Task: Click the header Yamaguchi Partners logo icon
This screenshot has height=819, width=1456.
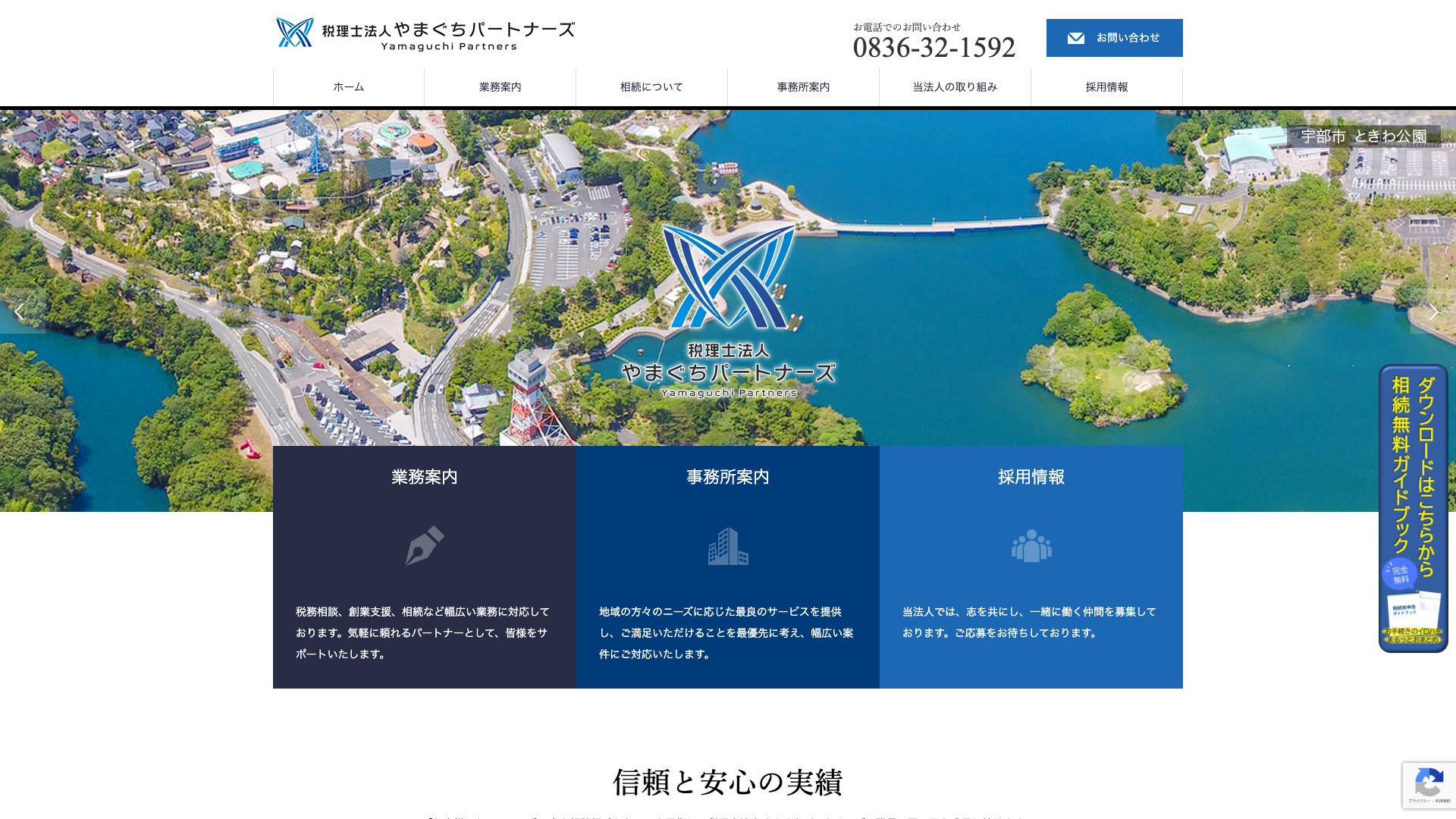Action: pyautogui.click(x=295, y=33)
